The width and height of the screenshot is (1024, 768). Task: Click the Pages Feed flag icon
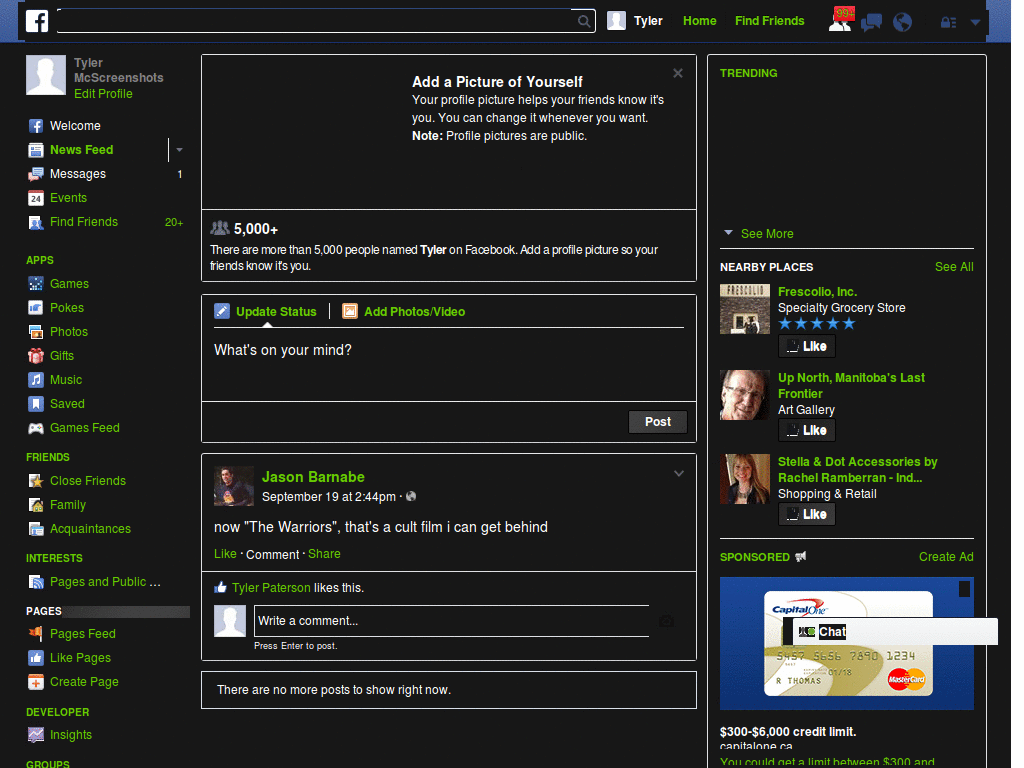coord(36,633)
